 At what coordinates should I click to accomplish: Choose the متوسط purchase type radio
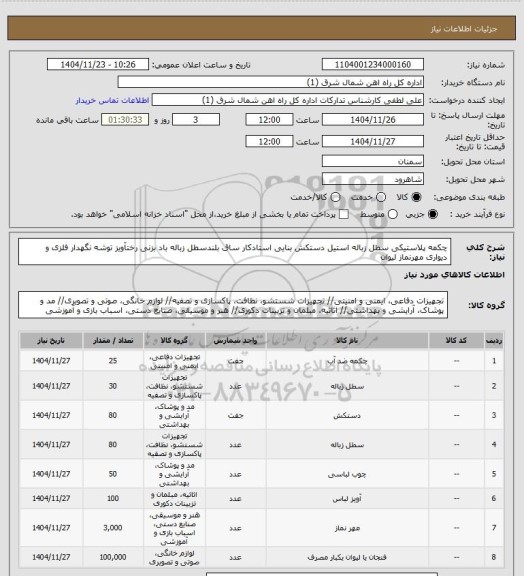coord(393,214)
